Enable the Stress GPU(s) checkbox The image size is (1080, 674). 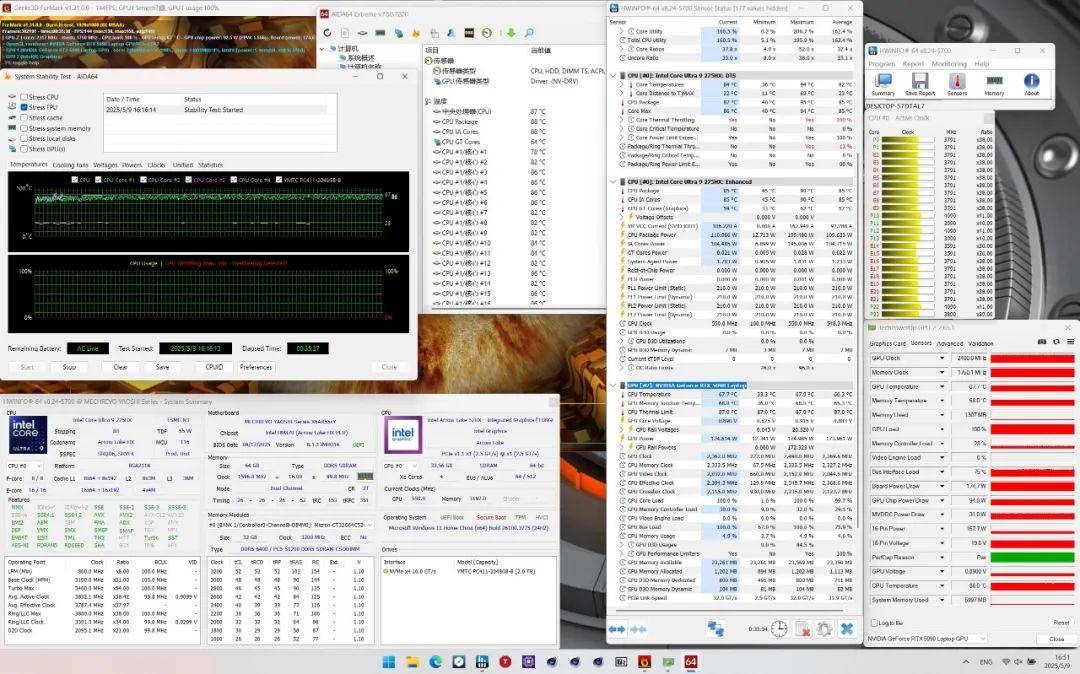24,149
